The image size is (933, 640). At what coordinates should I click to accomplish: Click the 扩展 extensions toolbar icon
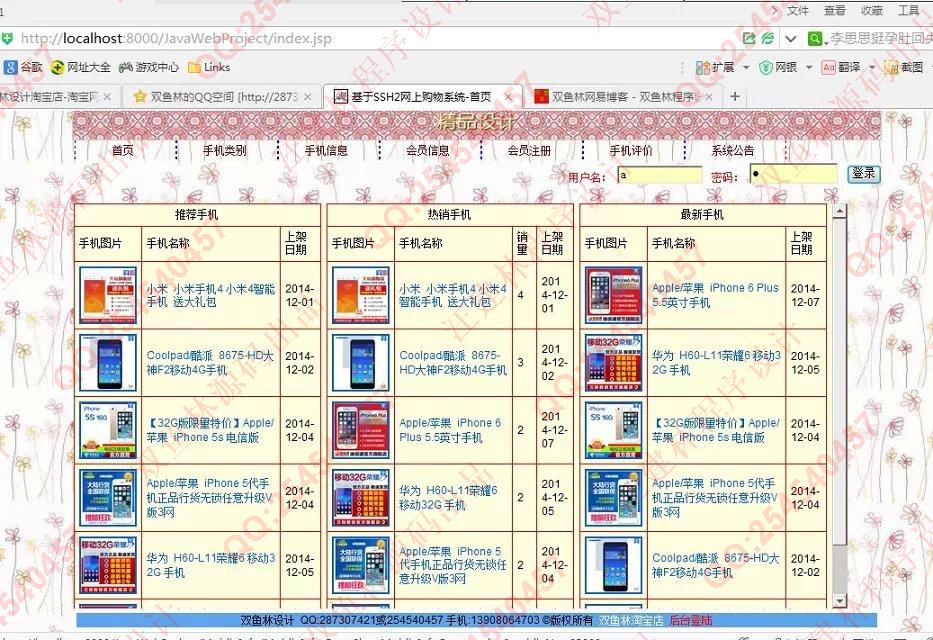point(703,67)
